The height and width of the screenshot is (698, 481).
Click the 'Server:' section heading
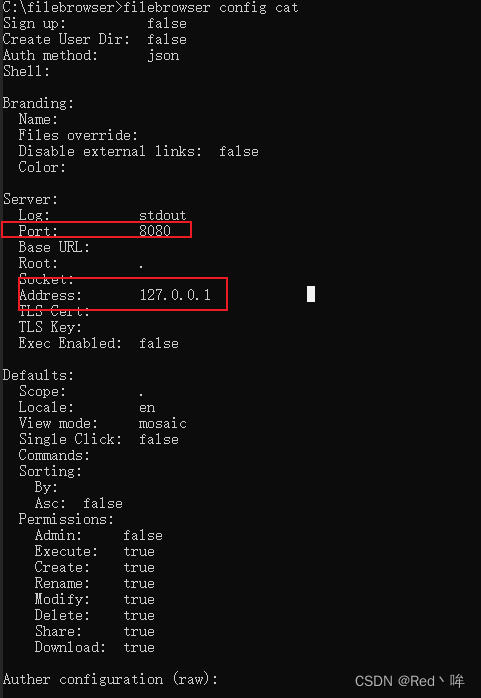click(30, 199)
